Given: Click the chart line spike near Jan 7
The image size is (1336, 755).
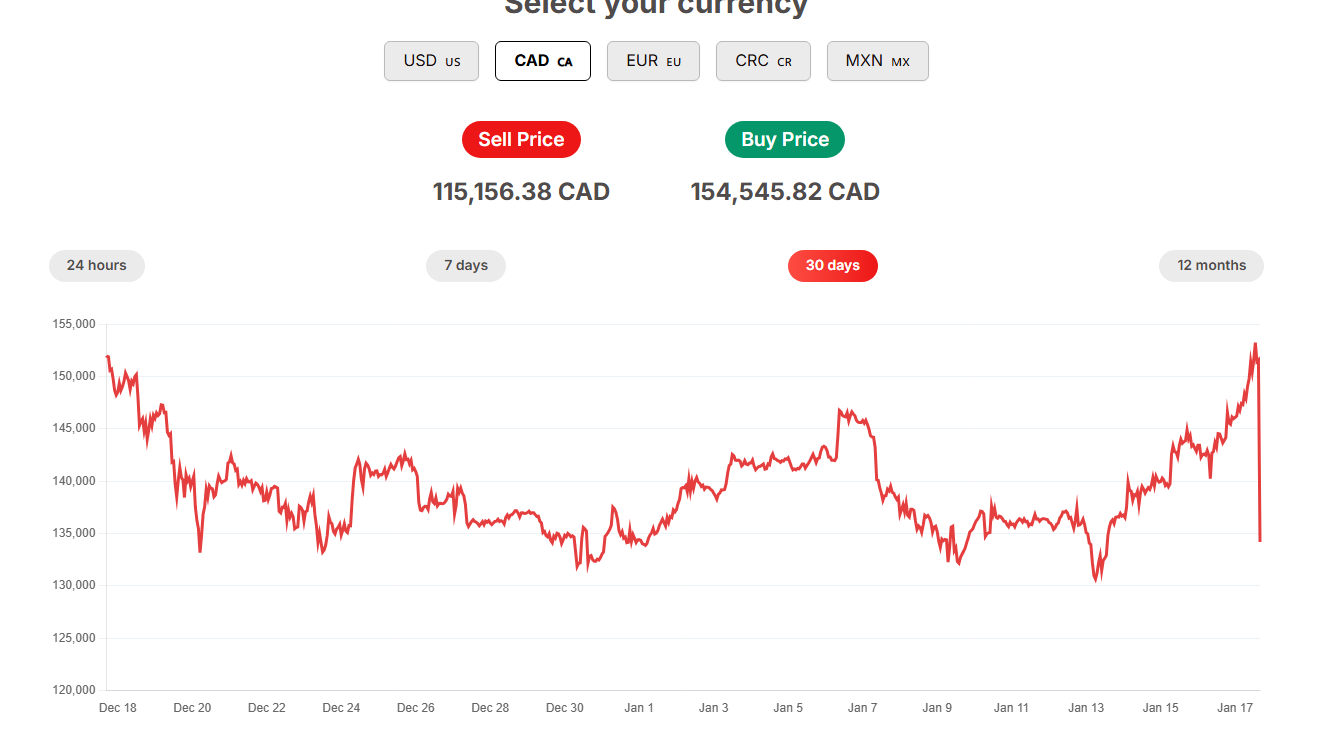Looking at the screenshot, I should pos(842,411).
